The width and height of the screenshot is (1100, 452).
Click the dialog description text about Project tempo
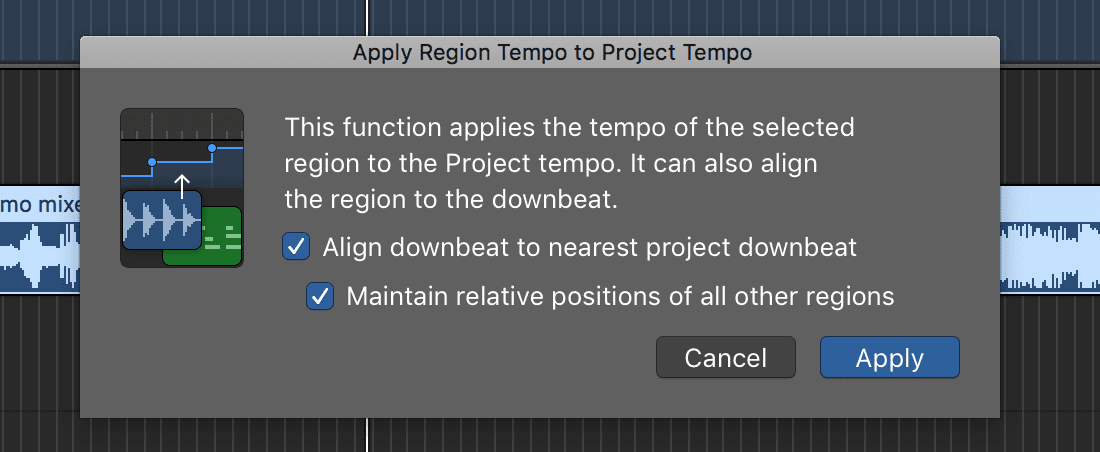(x=569, y=164)
